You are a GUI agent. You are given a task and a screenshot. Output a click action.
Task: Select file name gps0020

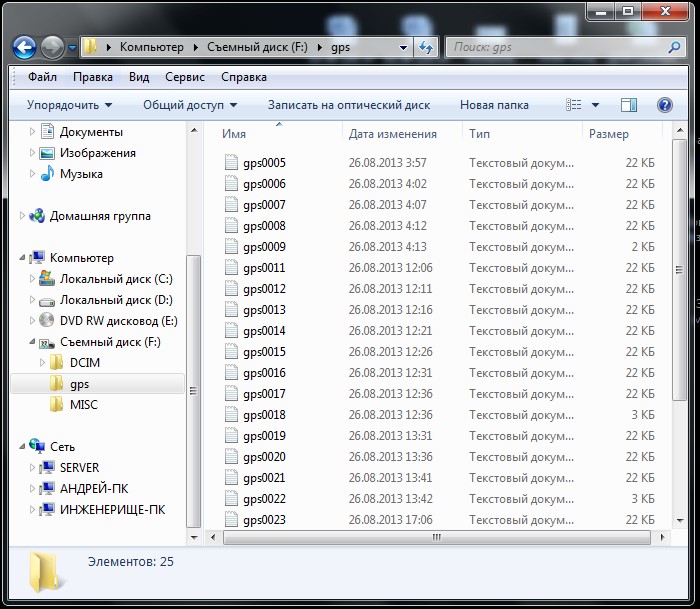pos(264,457)
